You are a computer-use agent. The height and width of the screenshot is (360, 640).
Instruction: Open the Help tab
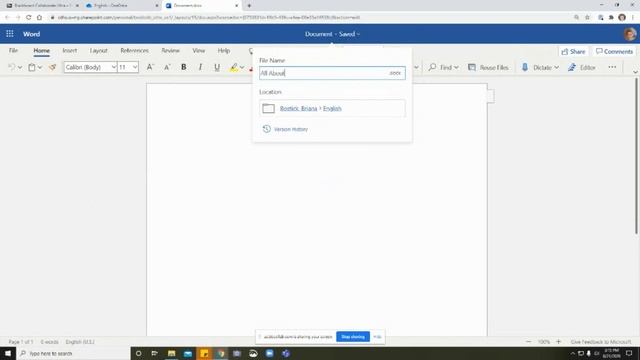pos(224,51)
